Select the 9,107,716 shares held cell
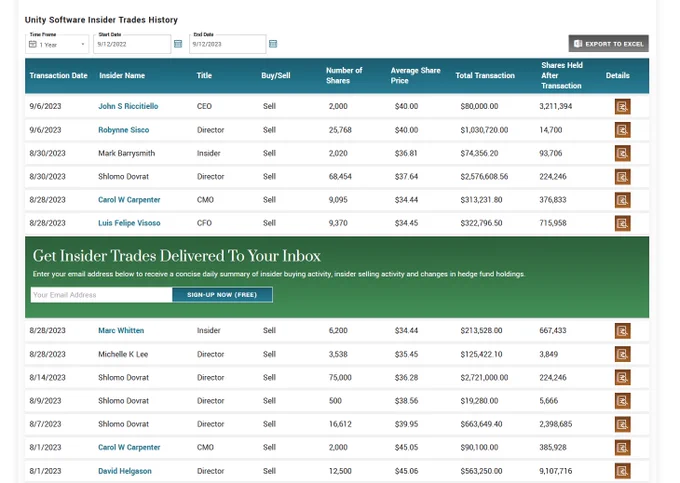 556,471
